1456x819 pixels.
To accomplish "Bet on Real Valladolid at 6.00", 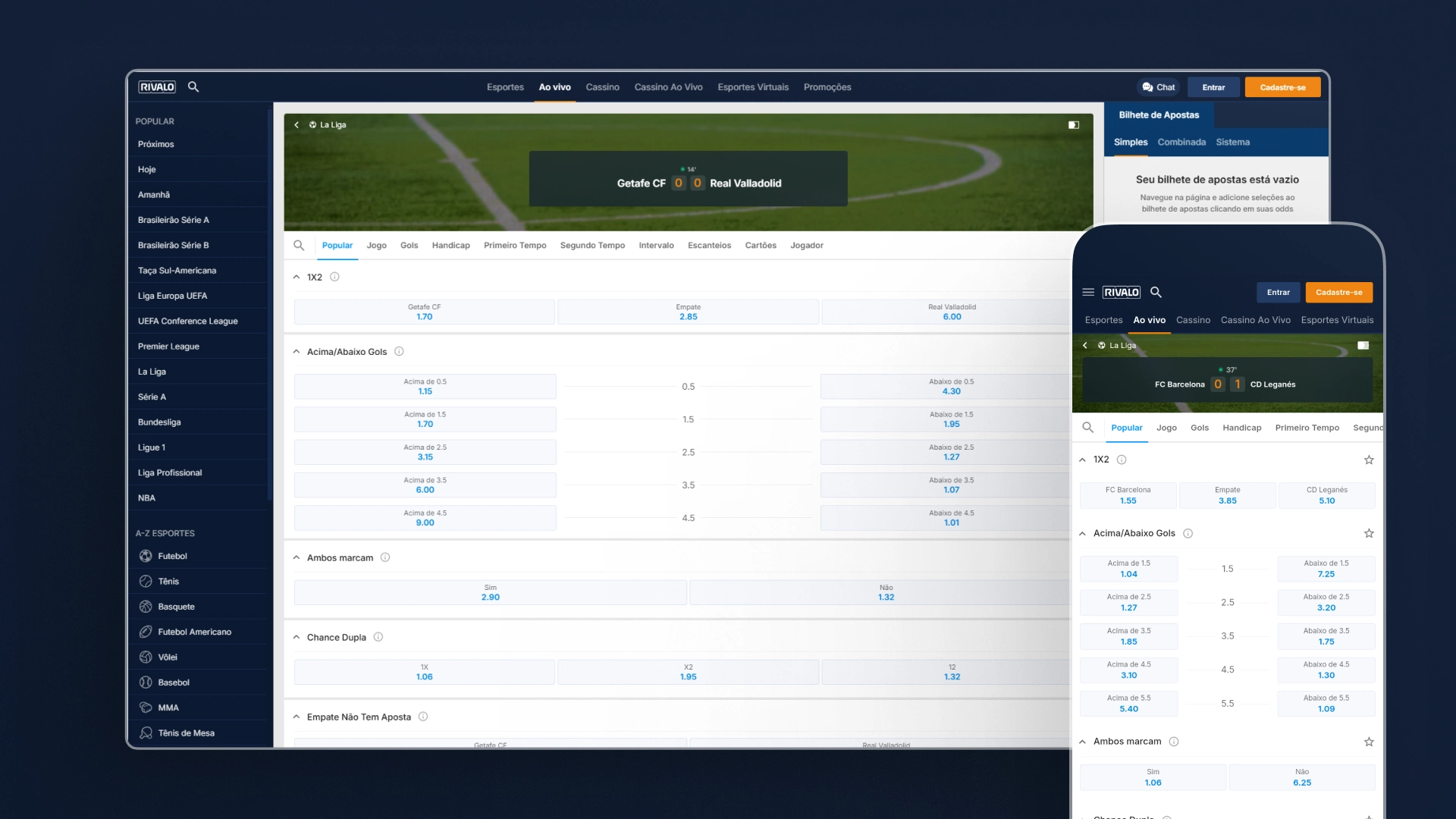I will tap(946, 312).
